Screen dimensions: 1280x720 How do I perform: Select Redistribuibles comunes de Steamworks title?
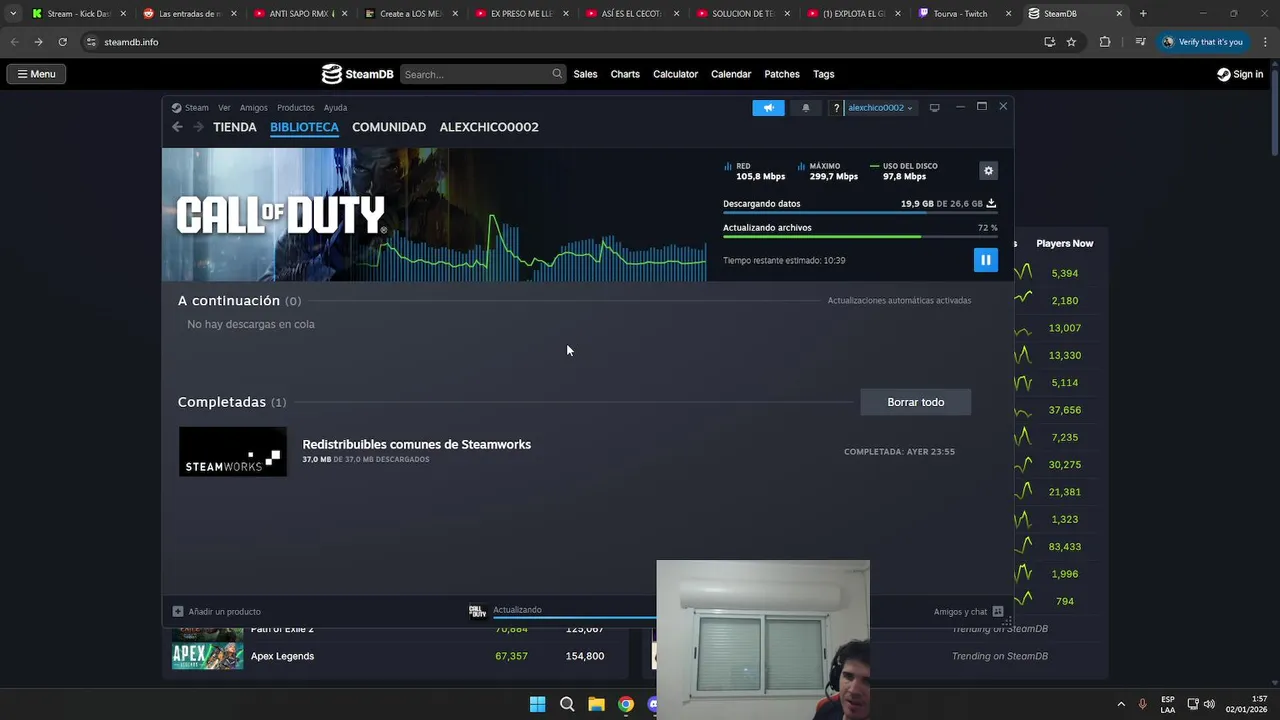[x=416, y=444]
